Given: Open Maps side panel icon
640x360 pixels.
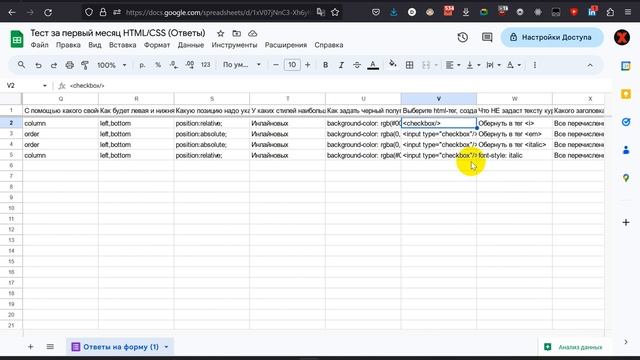Looking at the screenshot, I should [x=626, y=178].
